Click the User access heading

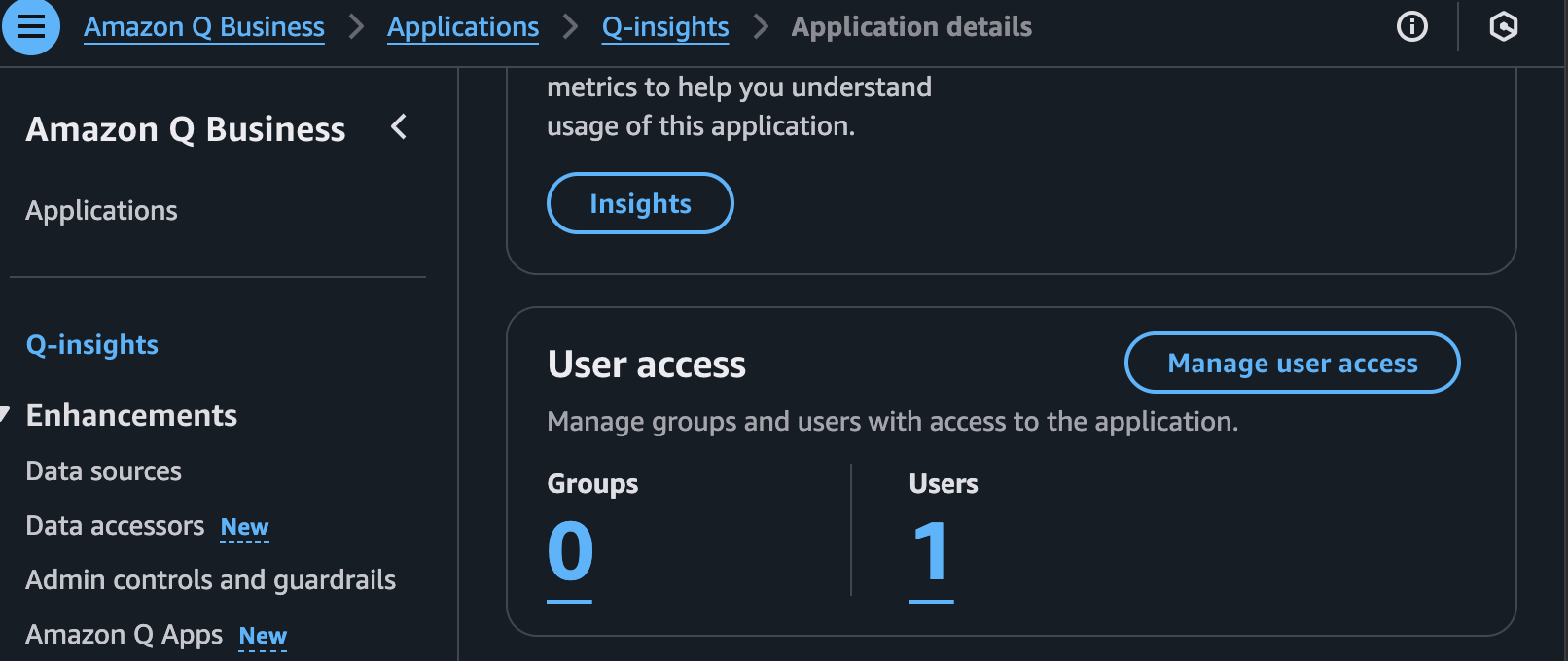(647, 365)
